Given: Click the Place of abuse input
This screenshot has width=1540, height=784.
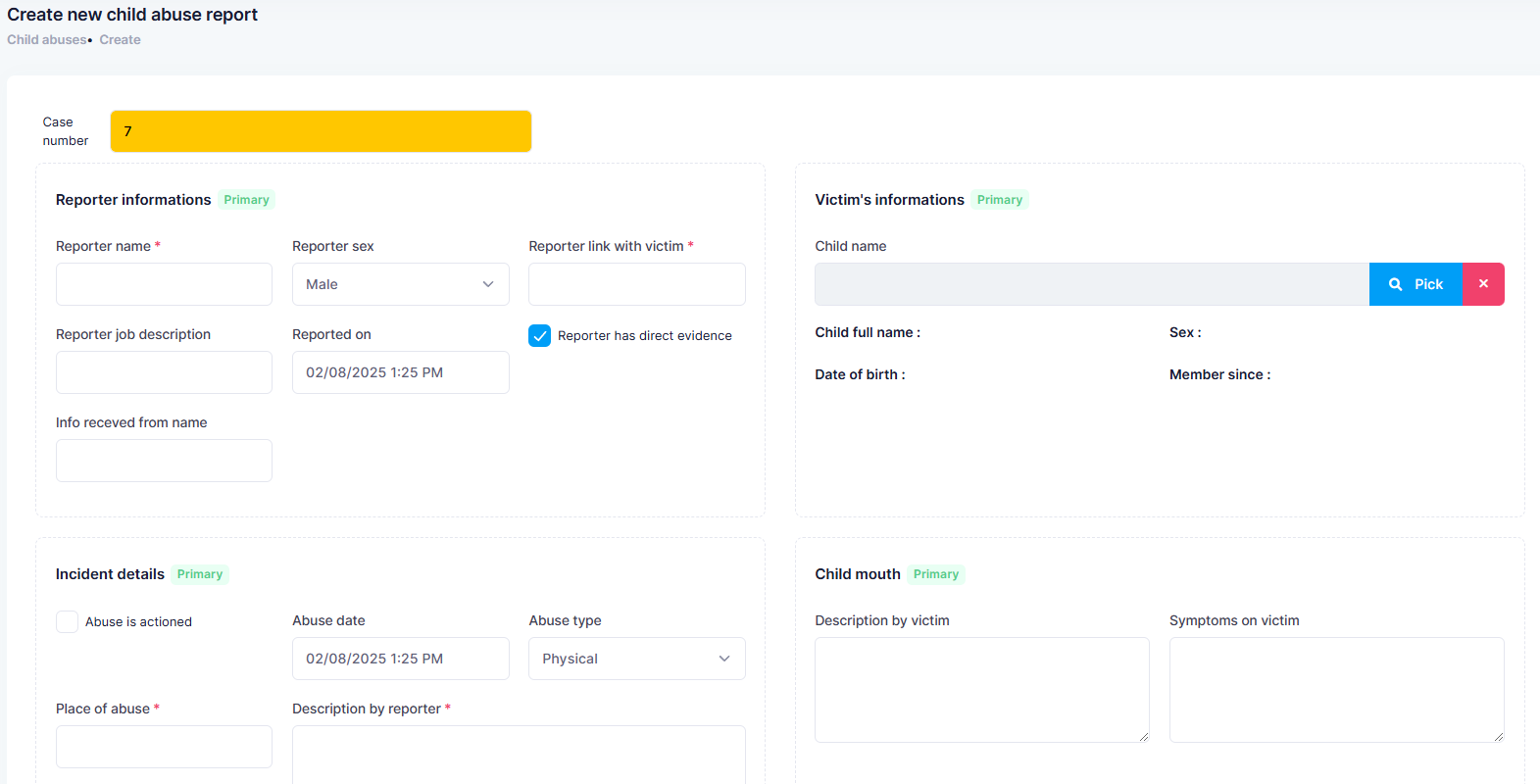Looking at the screenshot, I should click(164, 747).
